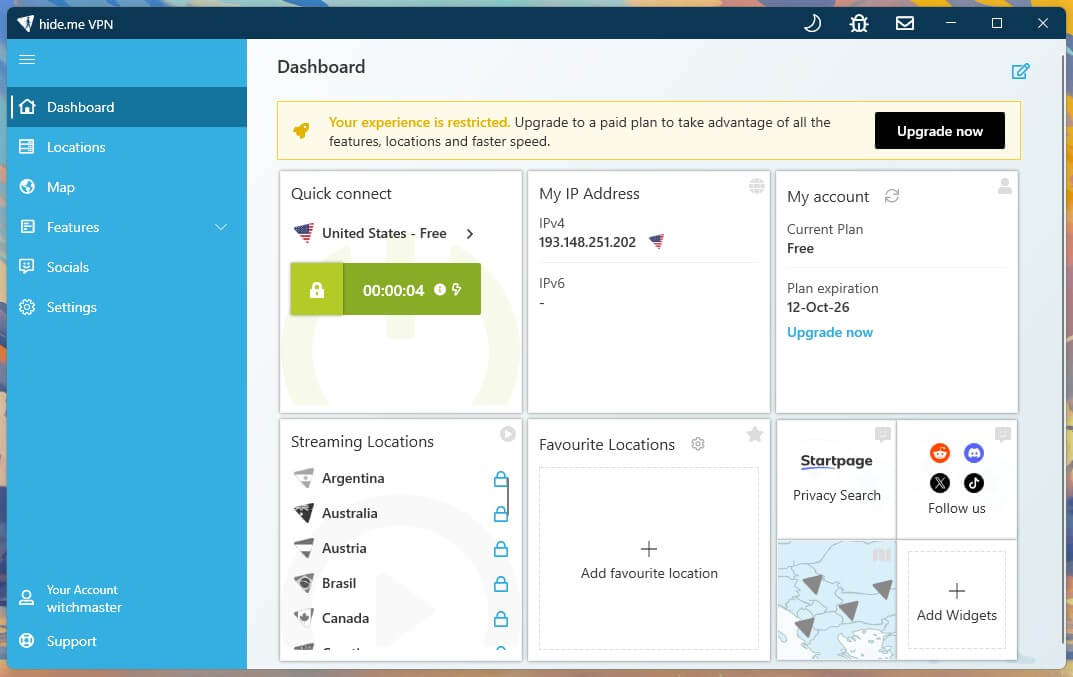This screenshot has height=677, width=1073.
Task: Click plan expiration date 12-Oct-26
Action: point(818,307)
